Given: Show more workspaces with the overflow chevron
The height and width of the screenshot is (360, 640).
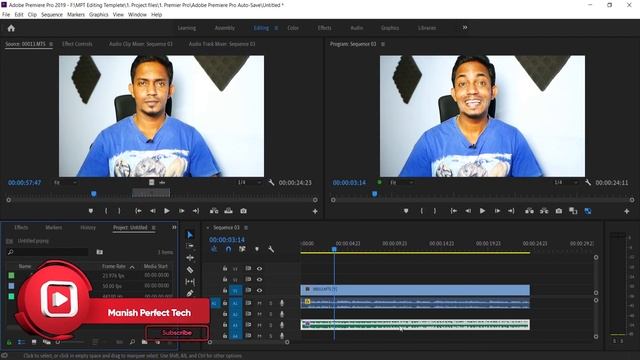Looking at the screenshot, I should pos(464,28).
